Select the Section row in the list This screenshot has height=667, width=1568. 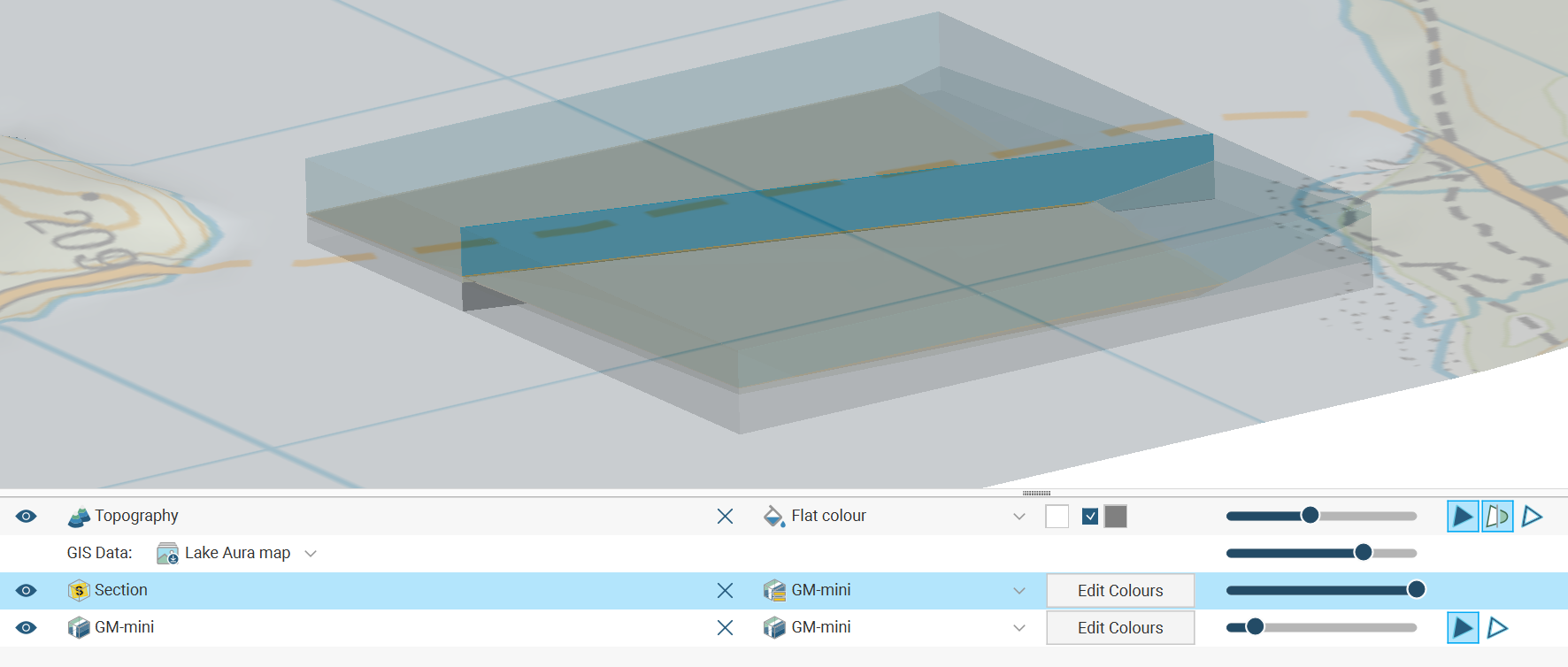click(x=121, y=590)
